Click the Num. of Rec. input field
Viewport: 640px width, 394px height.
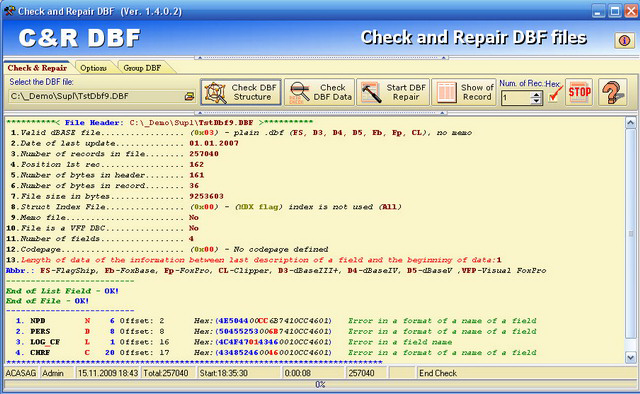tap(517, 98)
